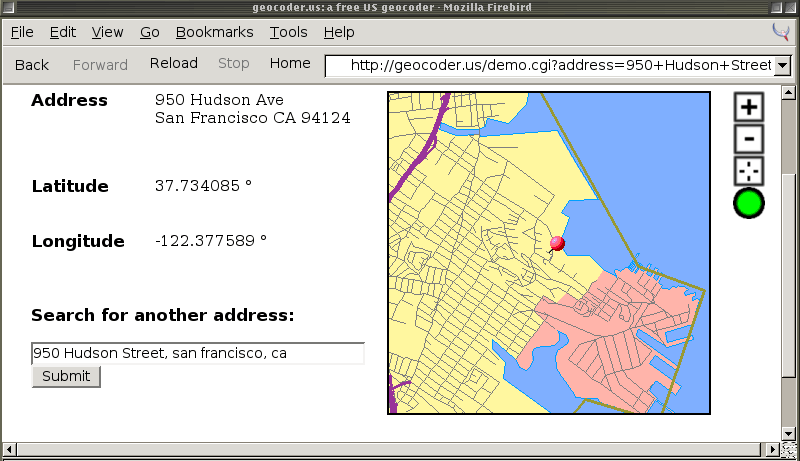Zoom out of the map with the minus icon

[749, 139]
